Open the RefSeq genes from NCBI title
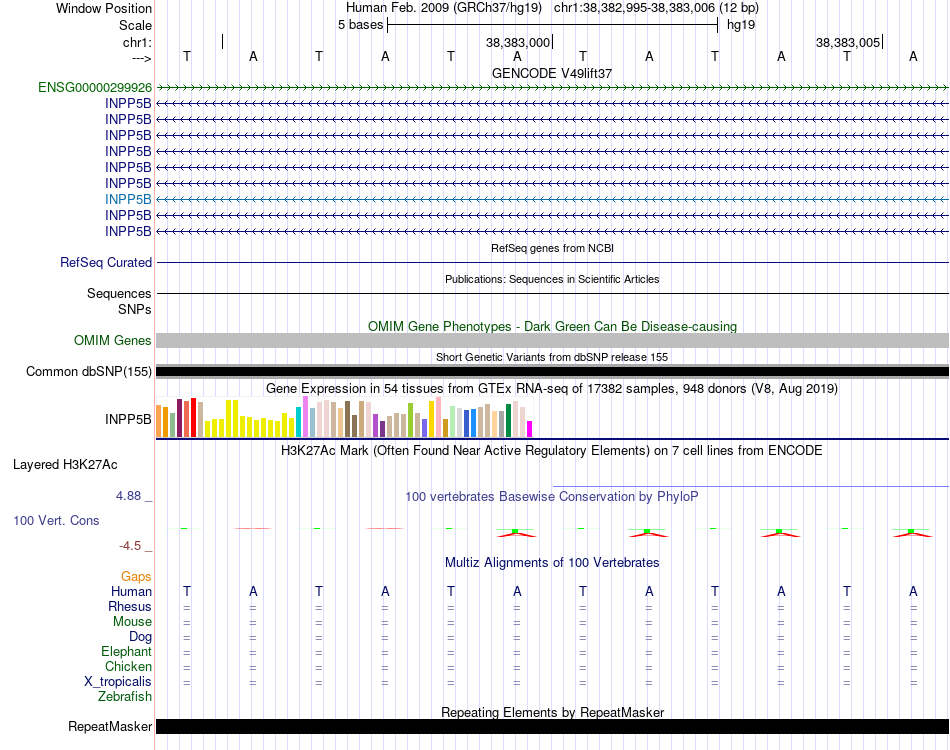This screenshot has height=750, width=950. pos(552,248)
